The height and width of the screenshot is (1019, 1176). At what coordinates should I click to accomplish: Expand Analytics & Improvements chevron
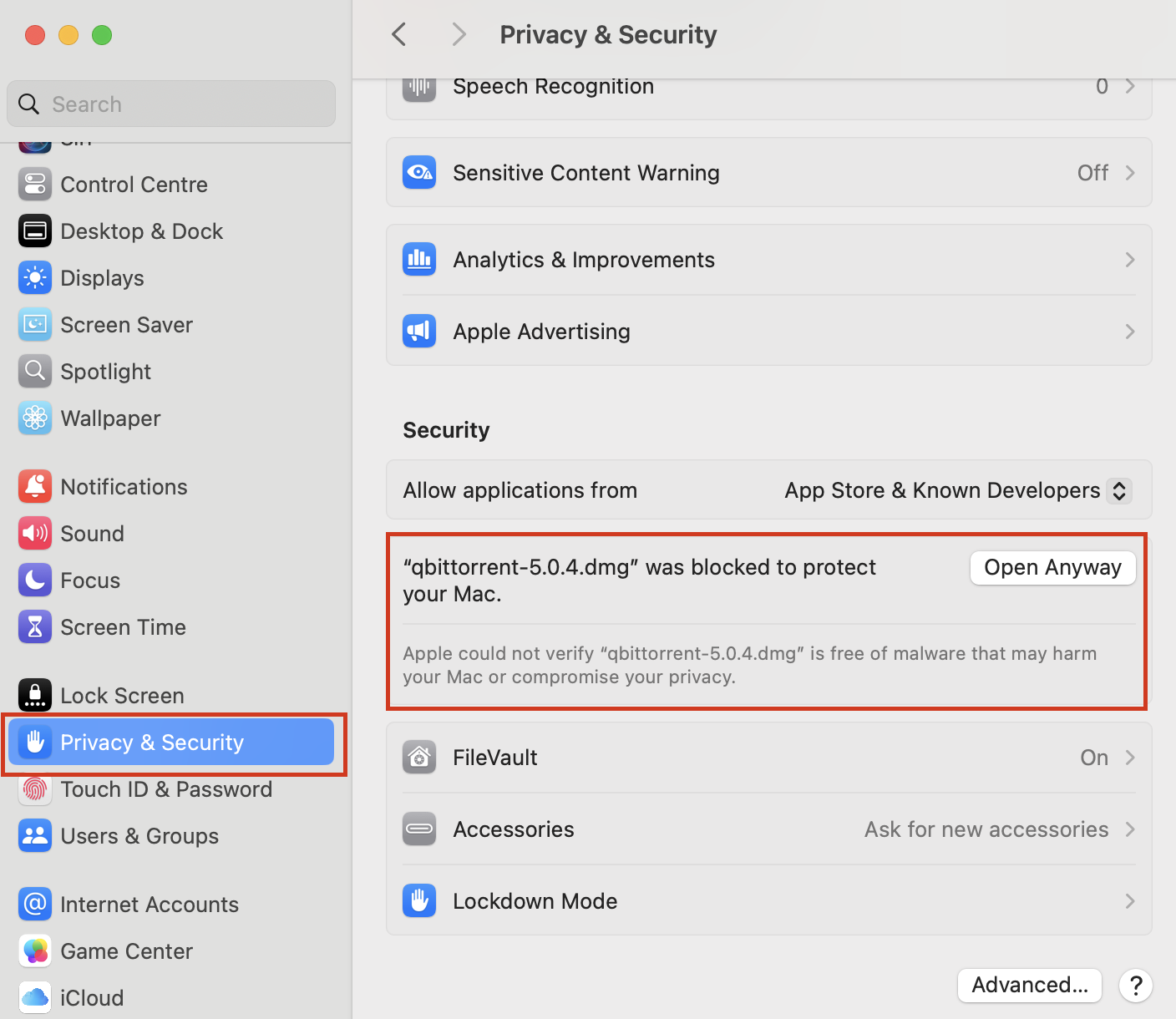tap(1130, 260)
